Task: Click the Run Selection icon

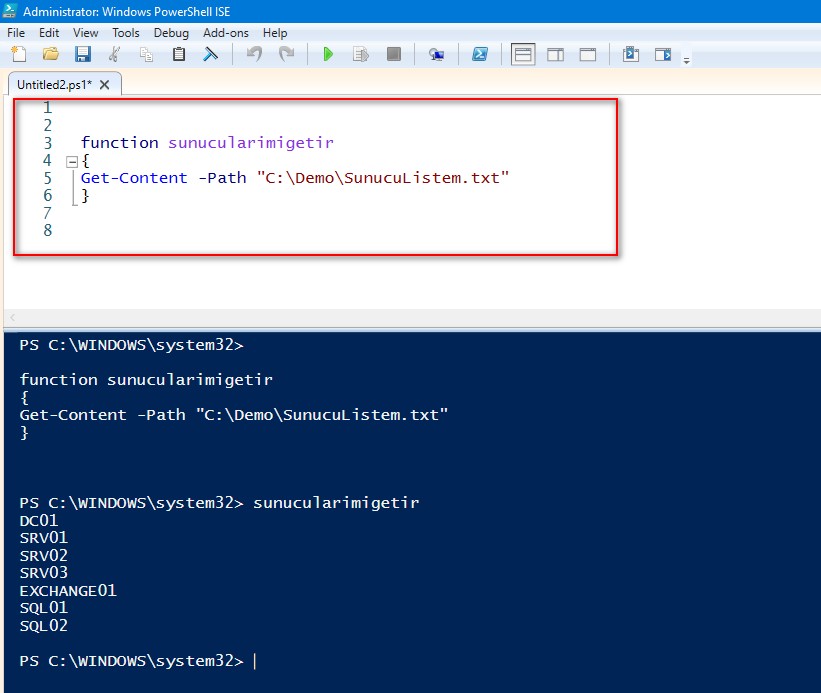Action: click(x=361, y=55)
